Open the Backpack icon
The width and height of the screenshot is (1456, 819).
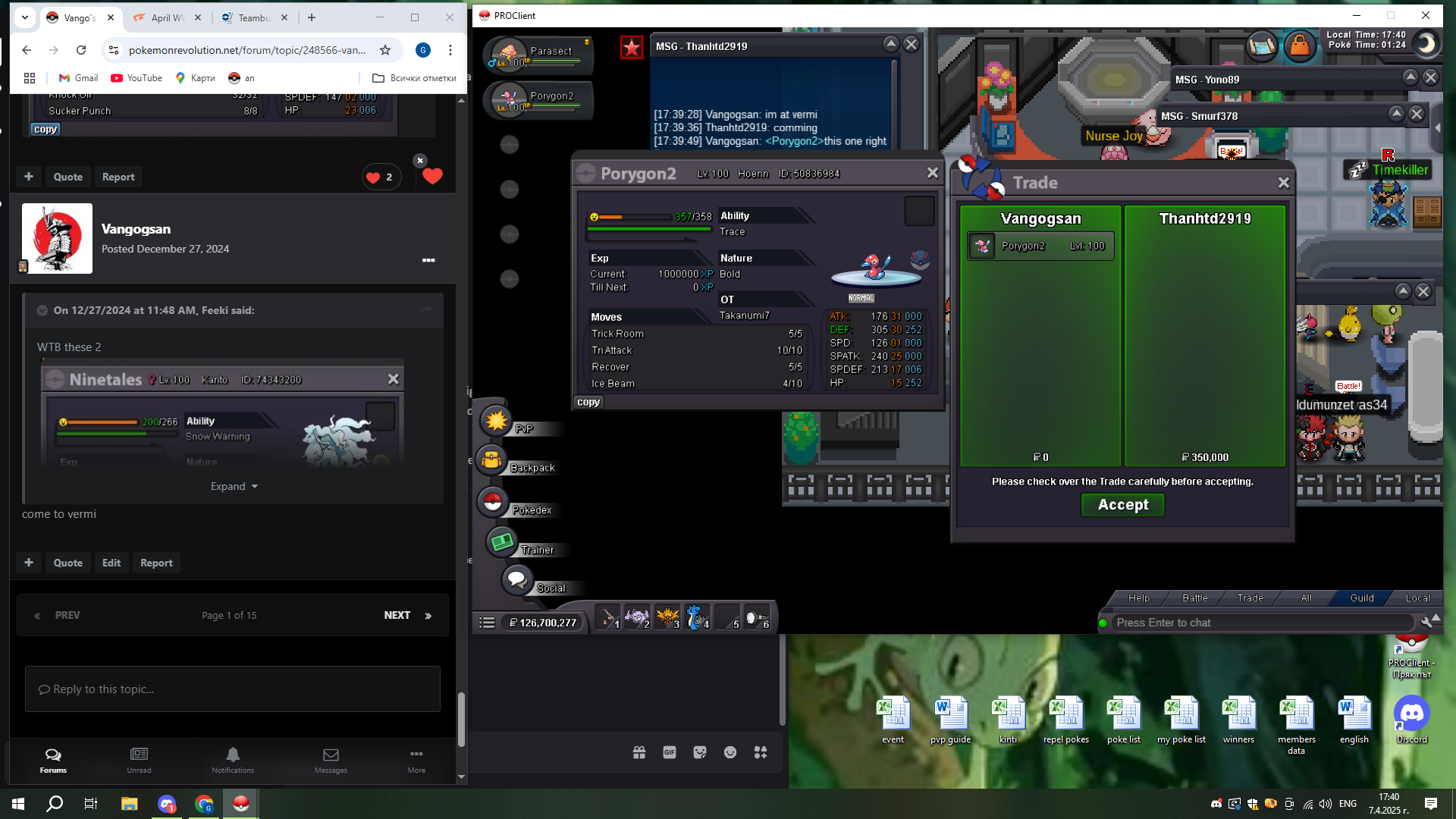point(491,460)
